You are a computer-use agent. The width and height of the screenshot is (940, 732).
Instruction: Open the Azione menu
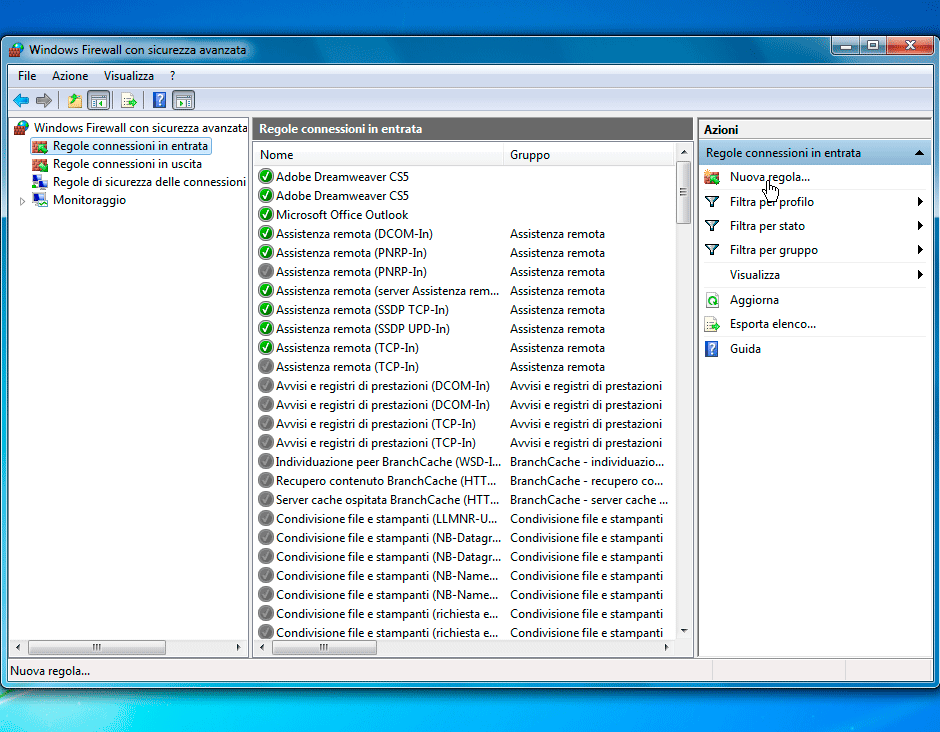click(70, 76)
